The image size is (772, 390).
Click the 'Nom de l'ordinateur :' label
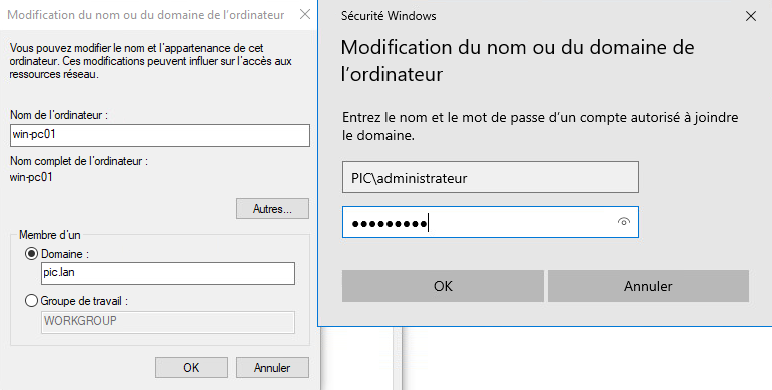click(x=59, y=115)
